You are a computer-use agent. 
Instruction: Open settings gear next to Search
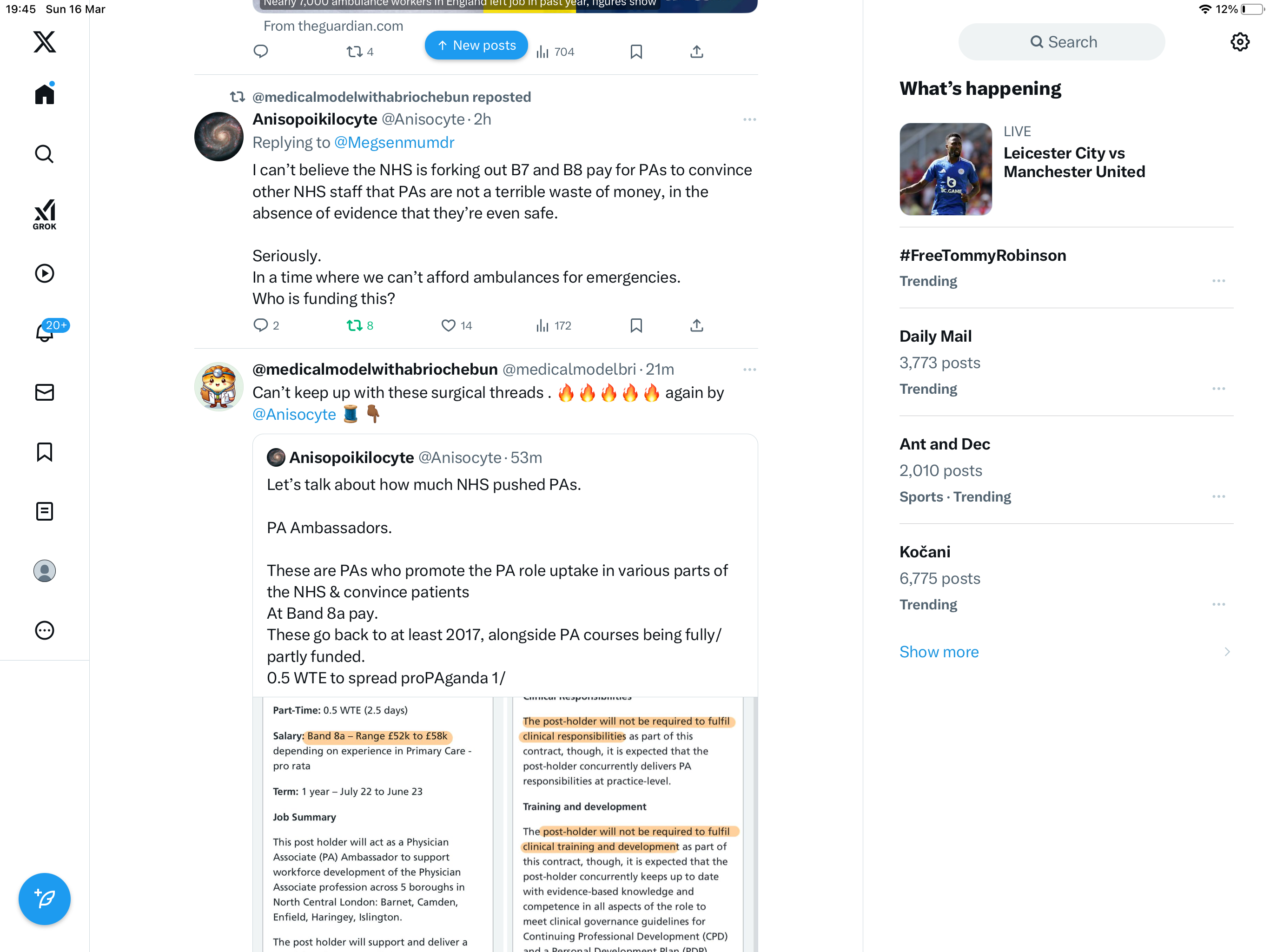tap(1240, 42)
